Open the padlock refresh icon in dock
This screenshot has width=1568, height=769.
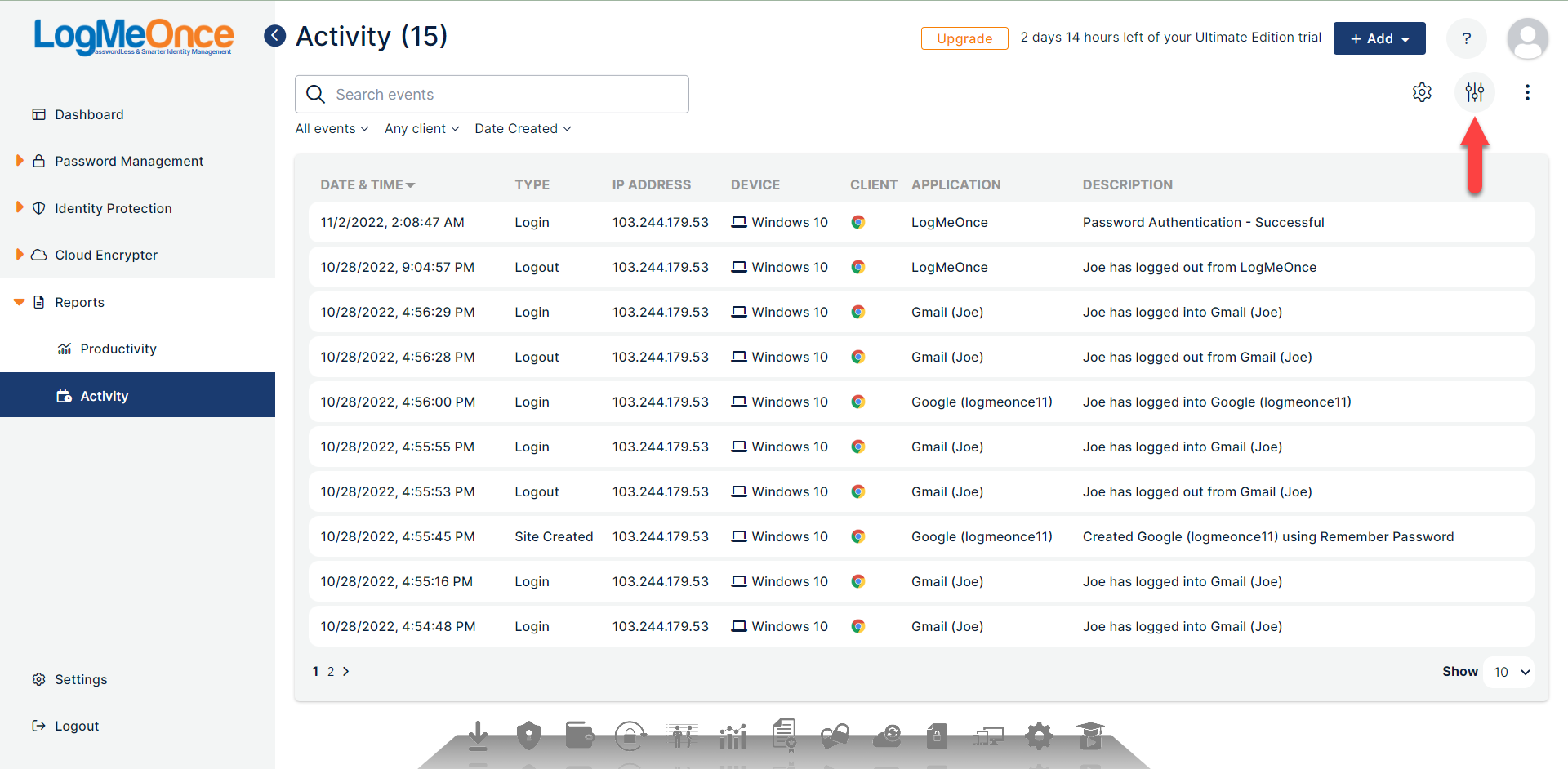tap(630, 736)
